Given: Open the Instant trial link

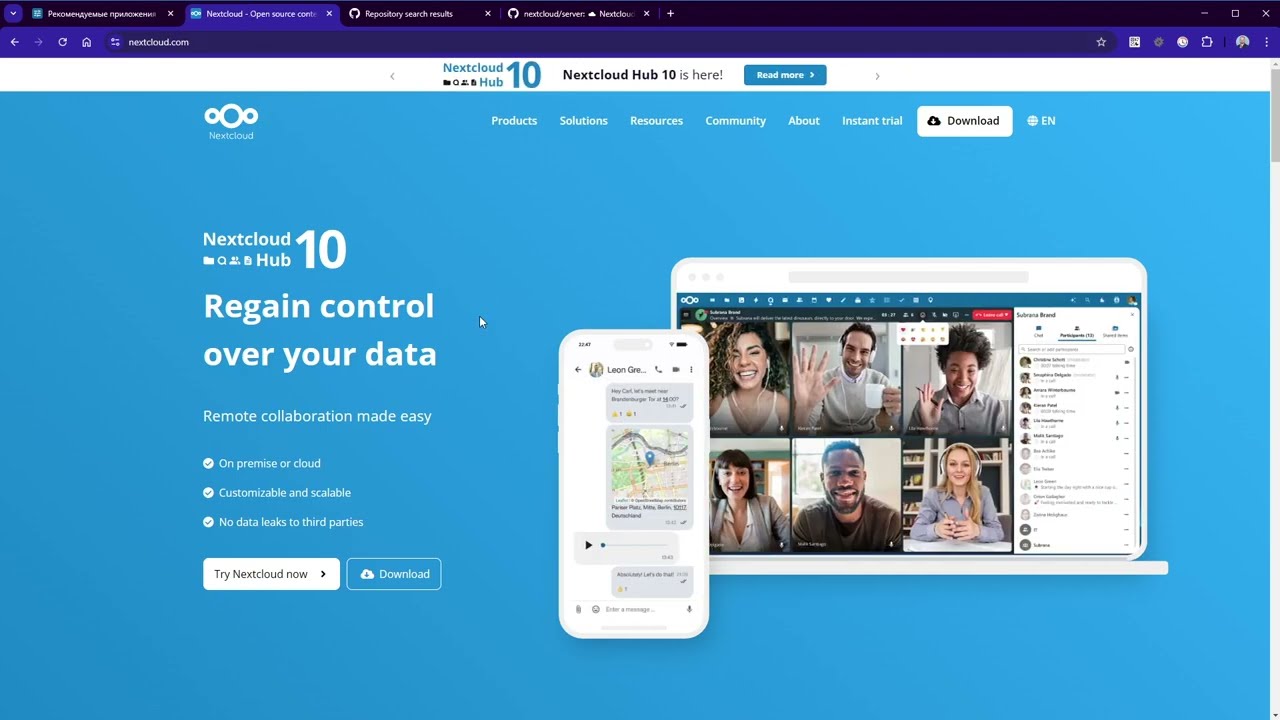Looking at the screenshot, I should tap(872, 121).
